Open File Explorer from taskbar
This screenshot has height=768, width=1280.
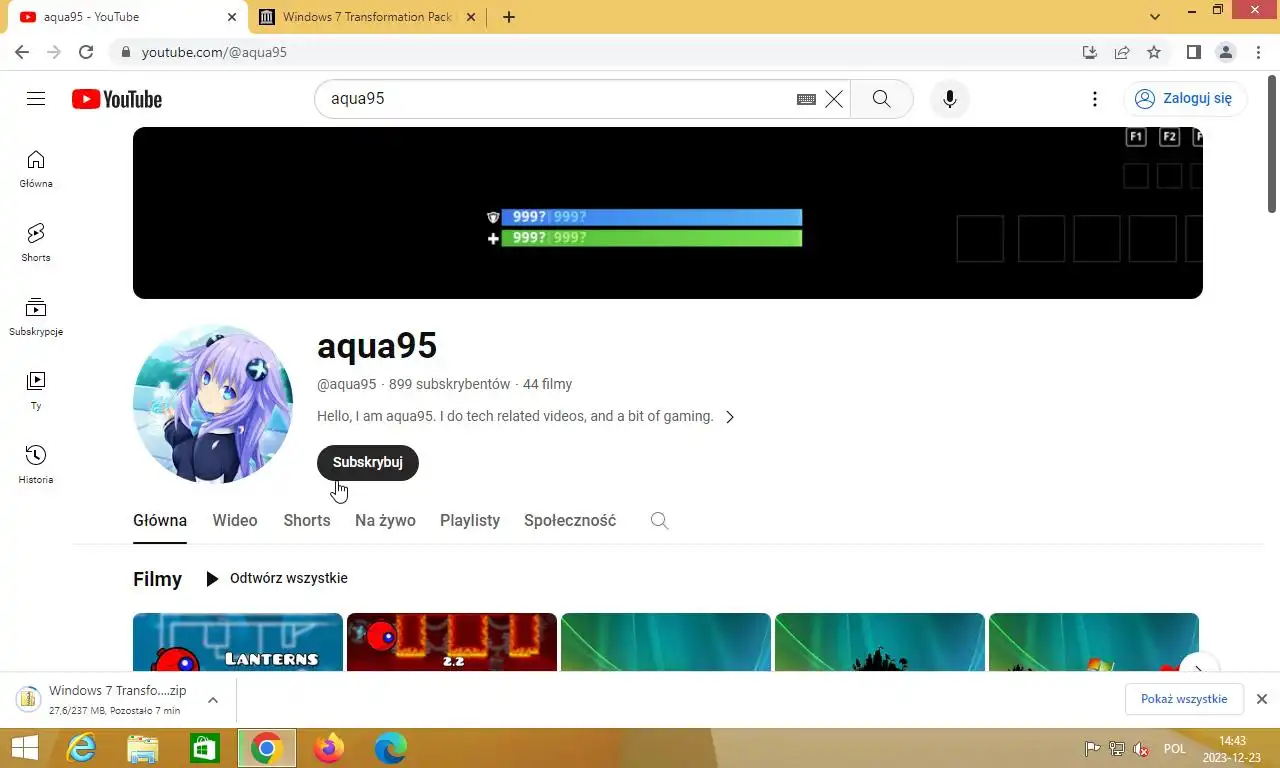coord(143,748)
